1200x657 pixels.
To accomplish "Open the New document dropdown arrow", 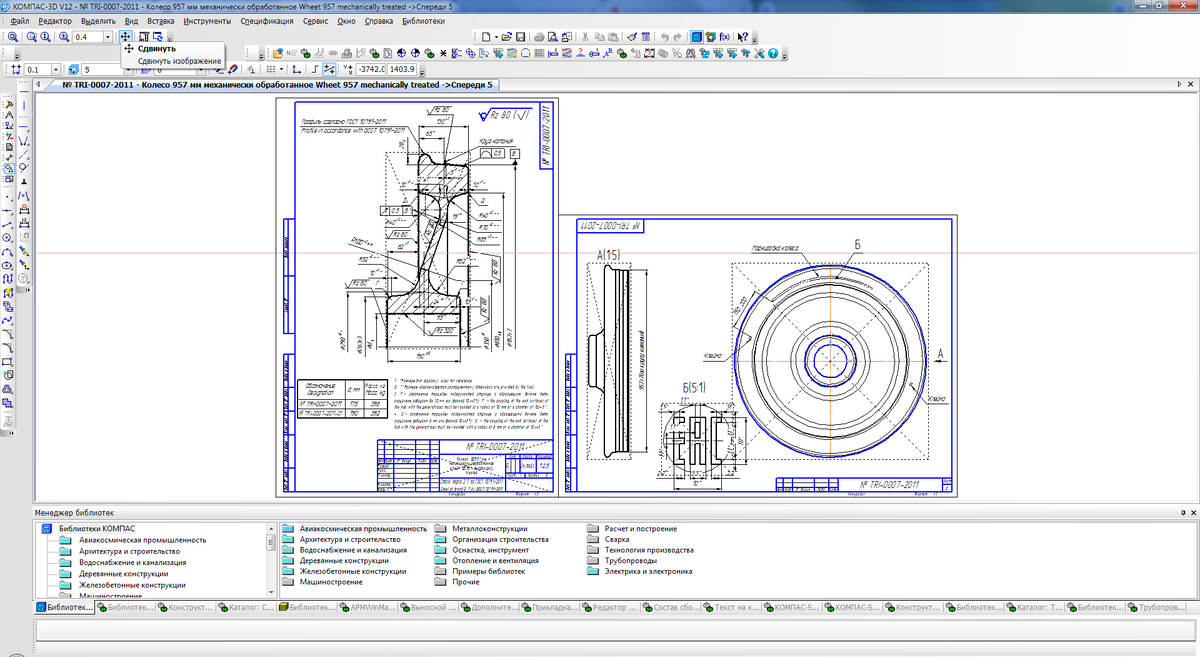I will click(496, 37).
